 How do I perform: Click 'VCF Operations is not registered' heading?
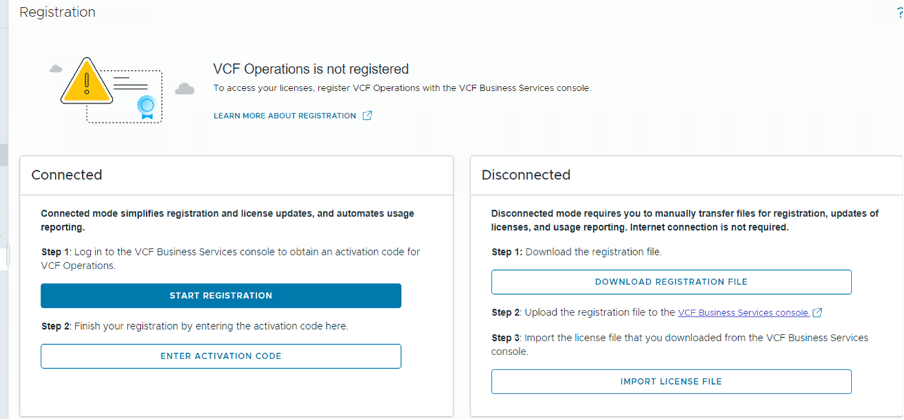point(311,69)
